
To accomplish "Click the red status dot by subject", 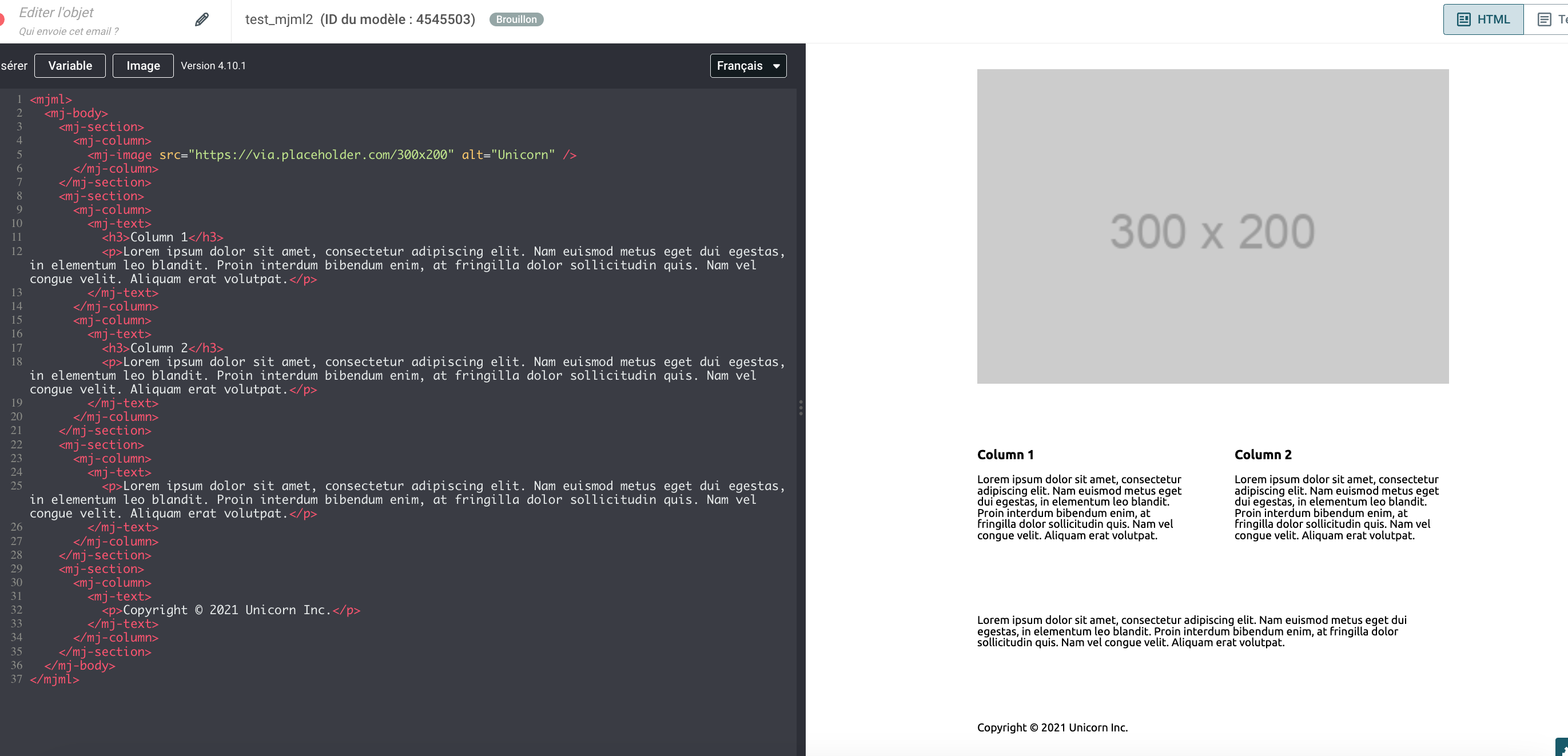I will (2, 19).
